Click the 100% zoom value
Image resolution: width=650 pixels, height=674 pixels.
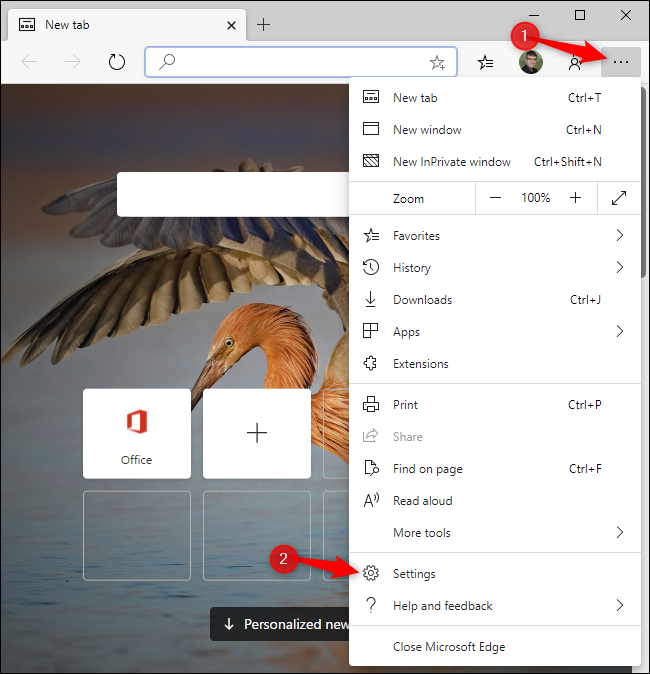tap(536, 198)
